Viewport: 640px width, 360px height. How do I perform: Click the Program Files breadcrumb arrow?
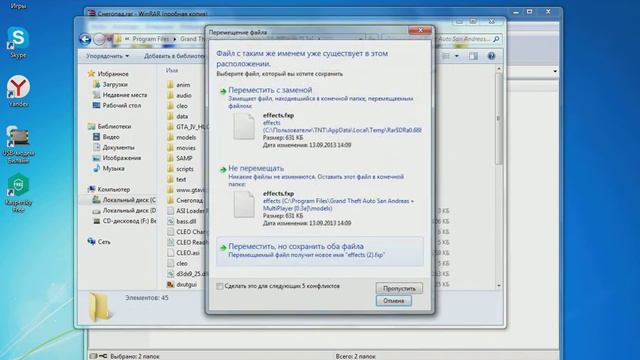(x=175, y=39)
